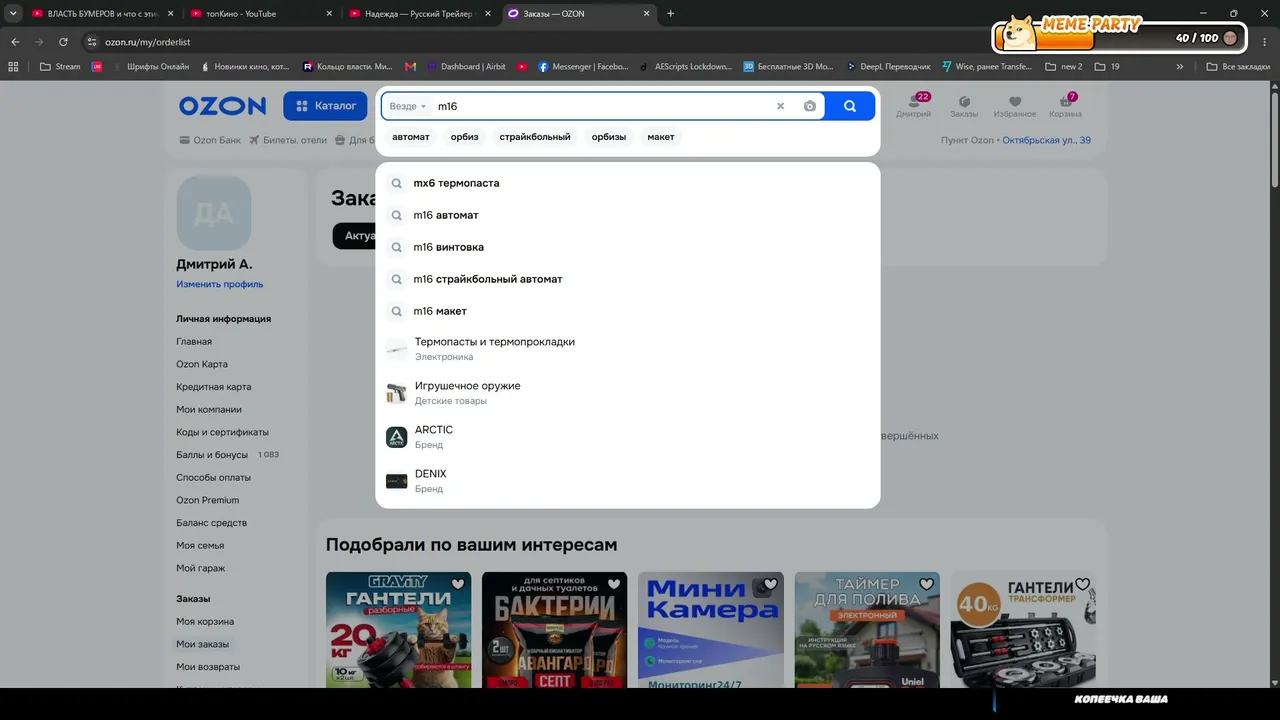
Task: Open the DENIX brand suggestion
Action: [628, 480]
